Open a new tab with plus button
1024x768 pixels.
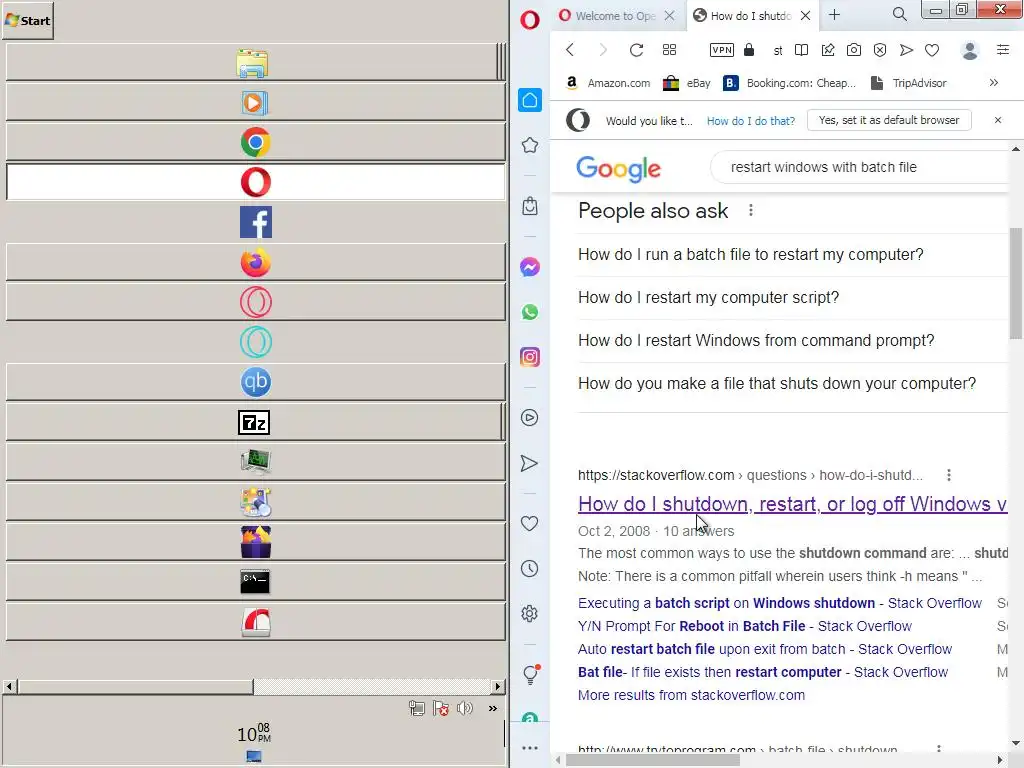tap(835, 15)
